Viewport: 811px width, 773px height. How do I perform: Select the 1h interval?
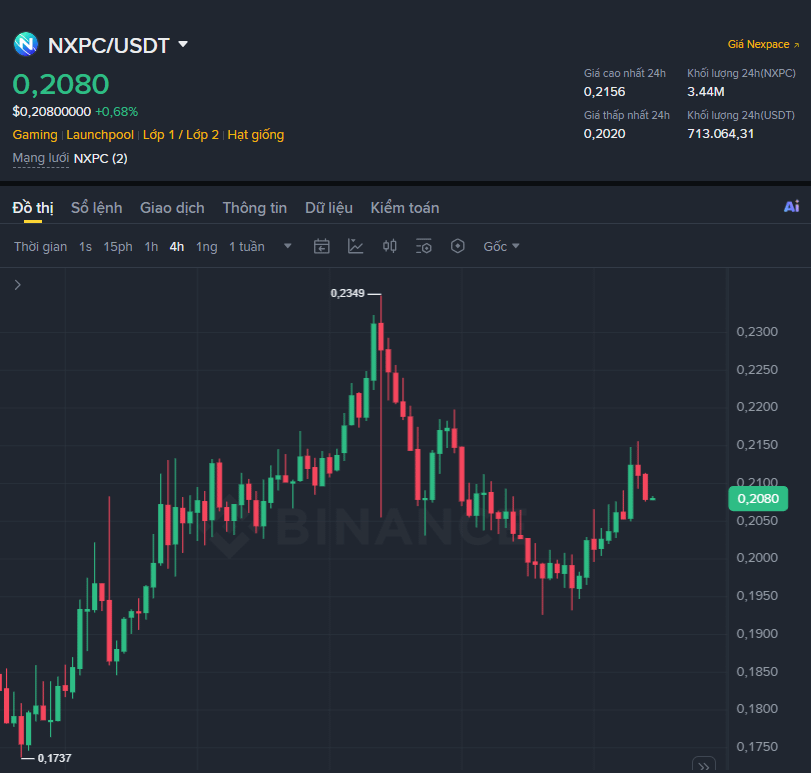tap(151, 247)
